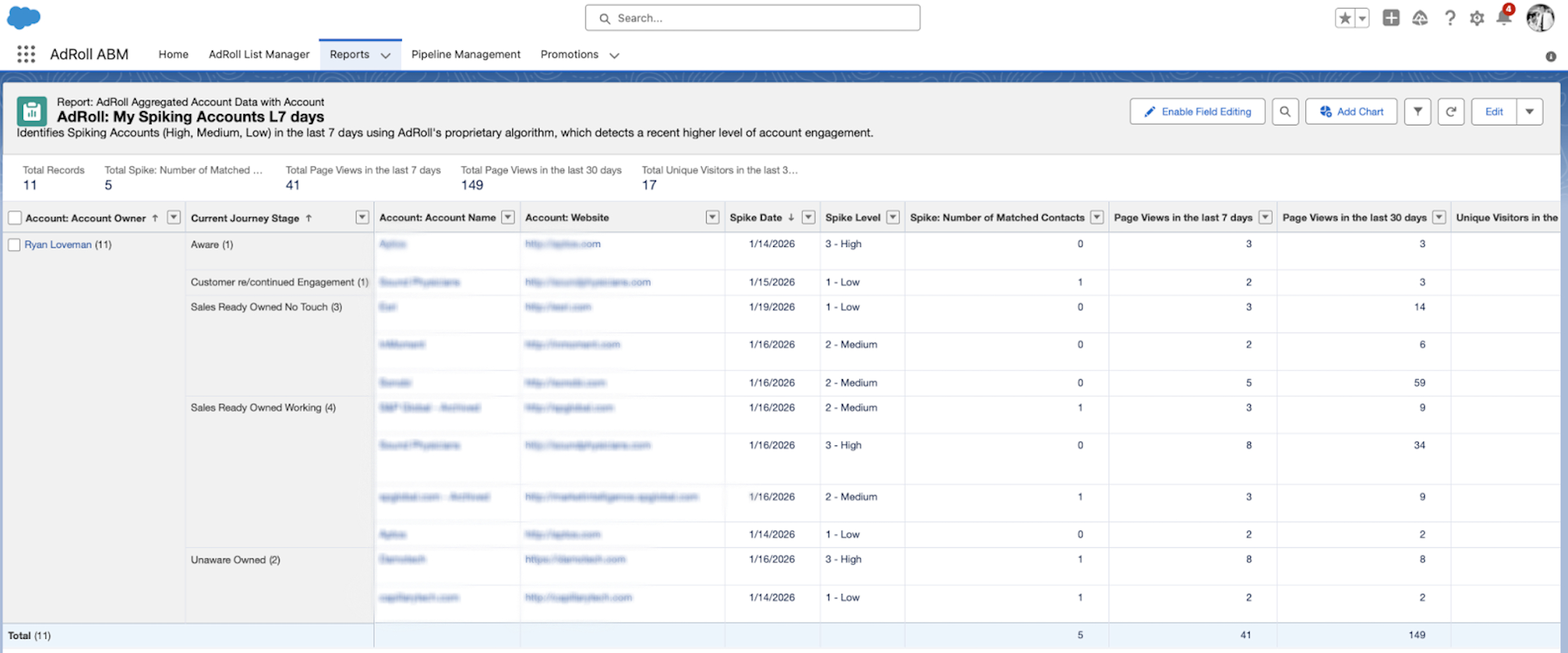Open Number of Matched Contacts column menu
Screen dimensions: 1568x653
coord(1097,218)
